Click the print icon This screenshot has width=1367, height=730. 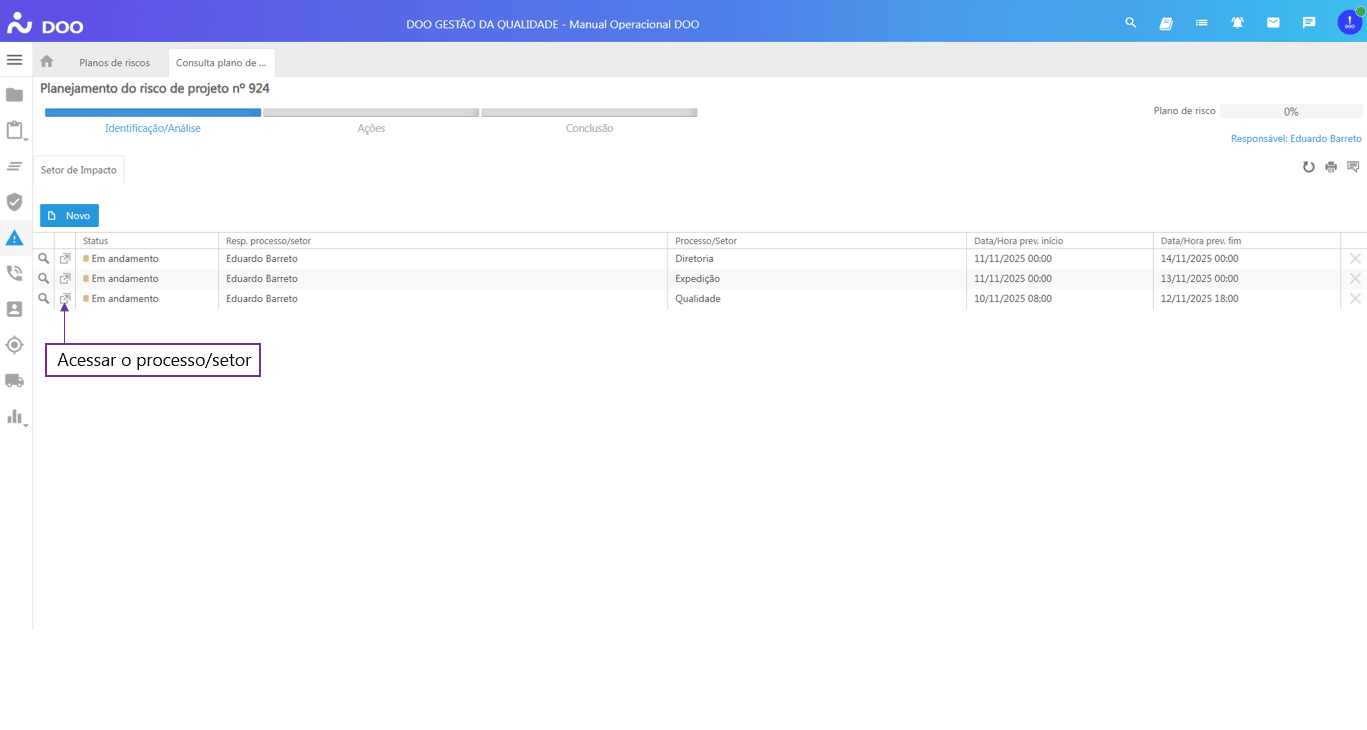click(1331, 167)
